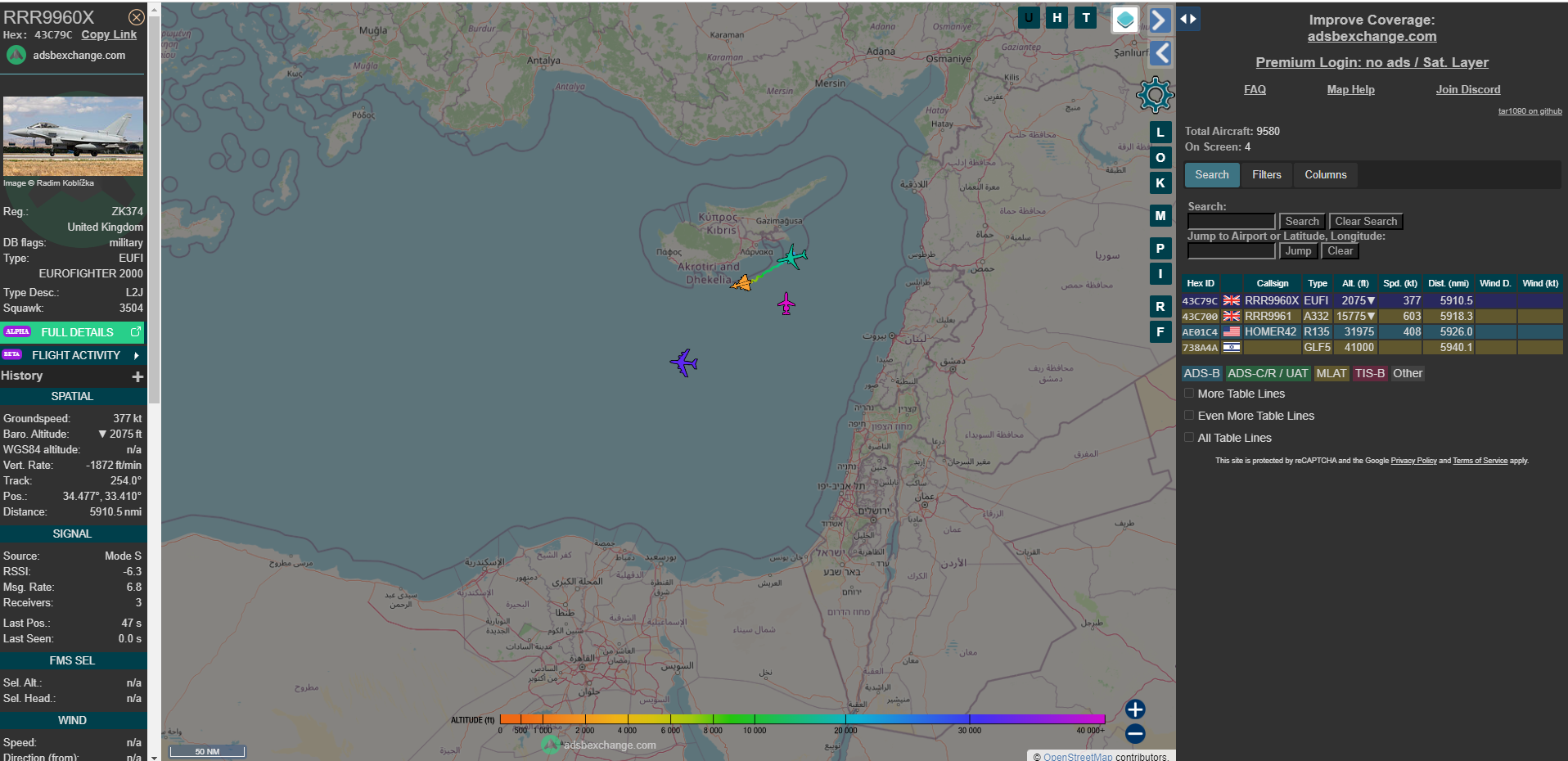
Task: Open the map layers selector icon
Action: [x=1125, y=19]
